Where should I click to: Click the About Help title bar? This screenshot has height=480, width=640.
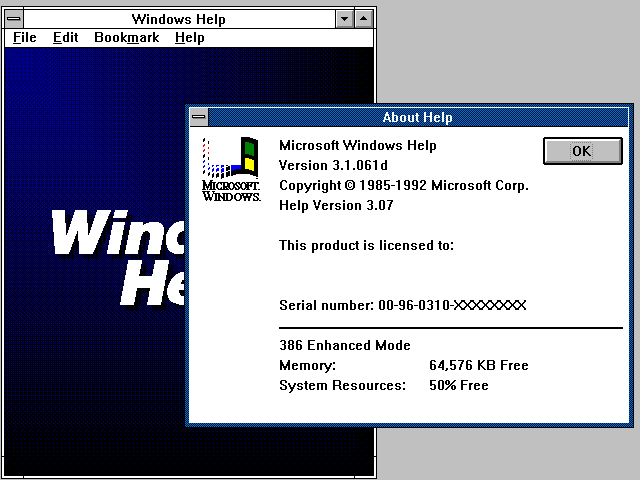pos(417,117)
